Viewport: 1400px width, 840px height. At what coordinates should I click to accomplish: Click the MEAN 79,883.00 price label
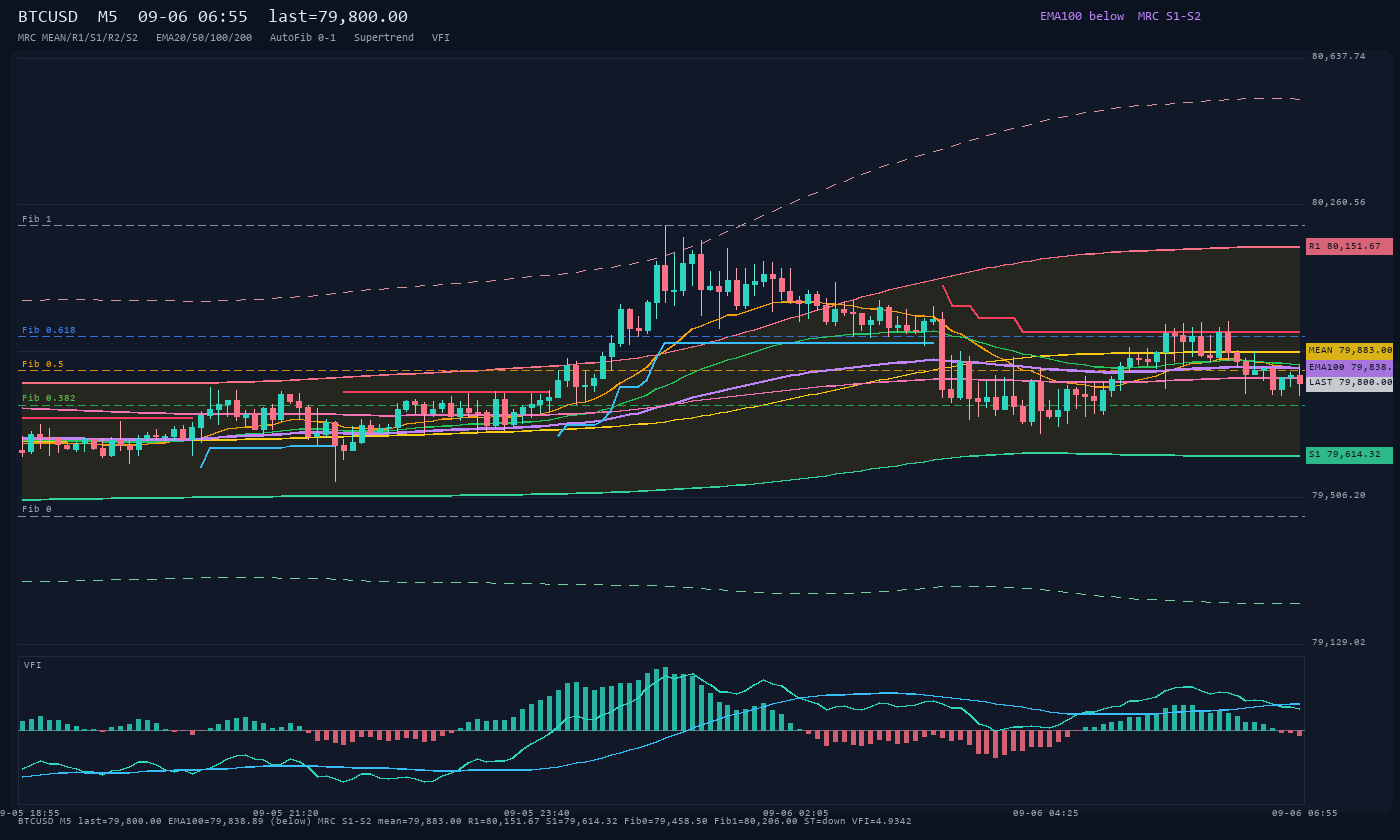pyautogui.click(x=1349, y=350)
